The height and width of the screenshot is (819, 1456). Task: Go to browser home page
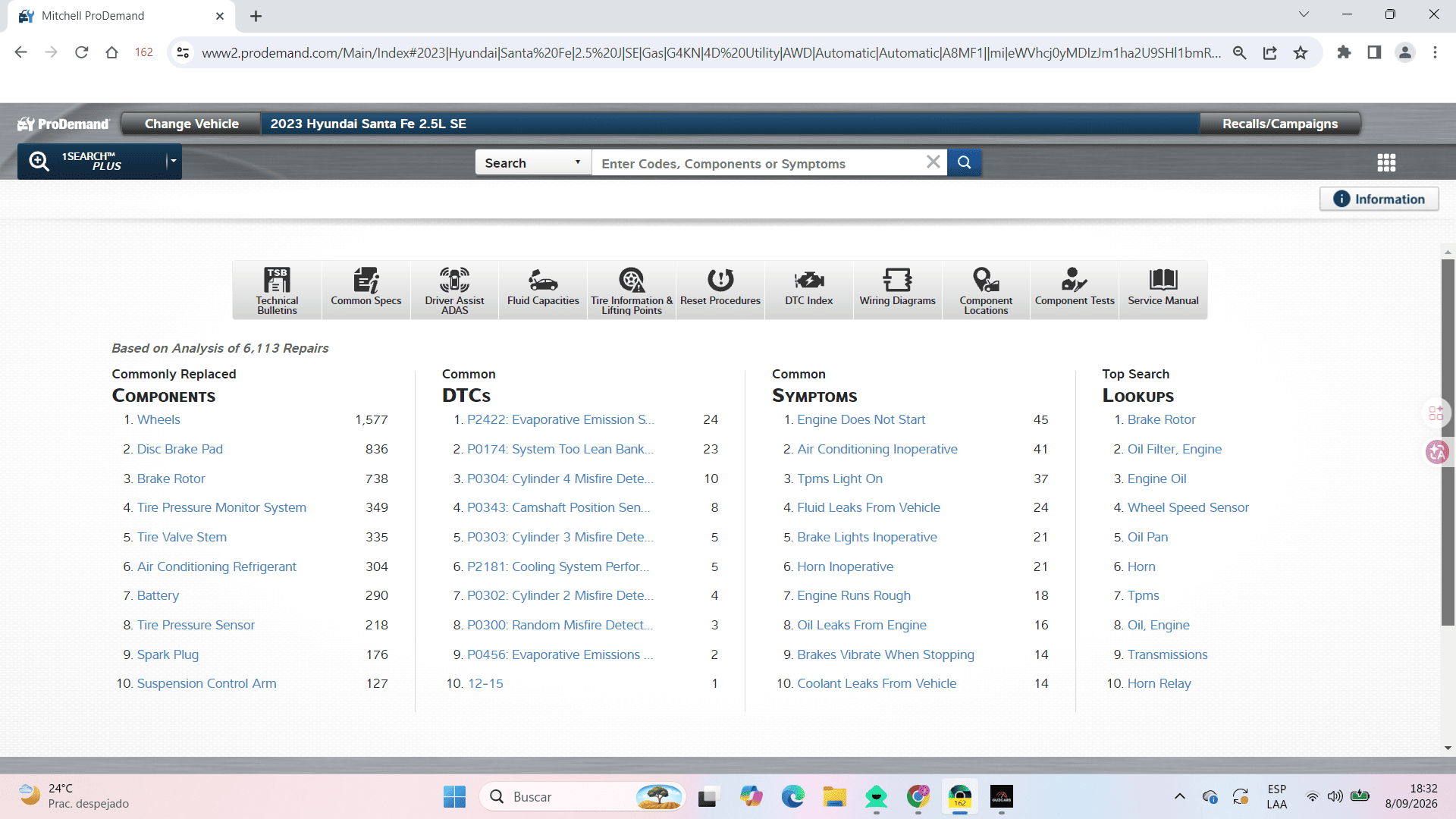click(x=112, y=52)
